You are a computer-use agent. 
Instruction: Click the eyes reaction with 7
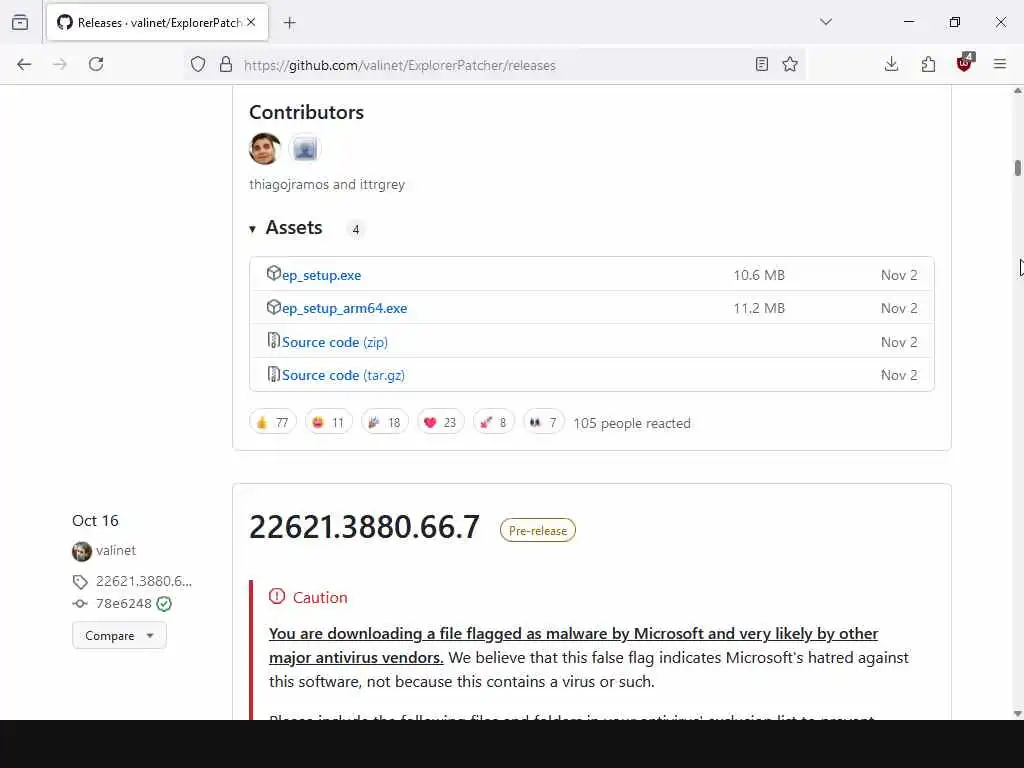coord(543,423)
